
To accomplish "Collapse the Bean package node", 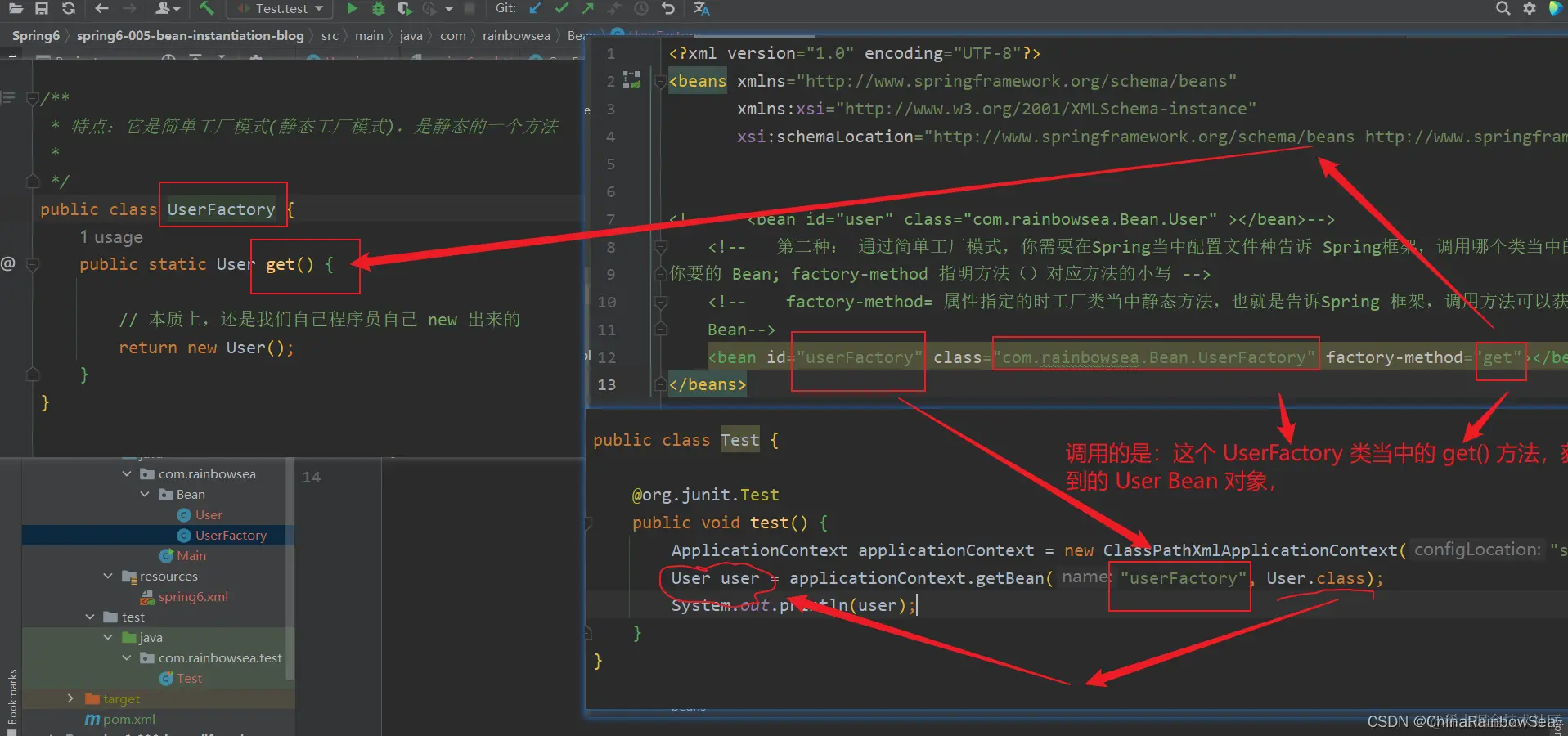I will tap(145, 494).
